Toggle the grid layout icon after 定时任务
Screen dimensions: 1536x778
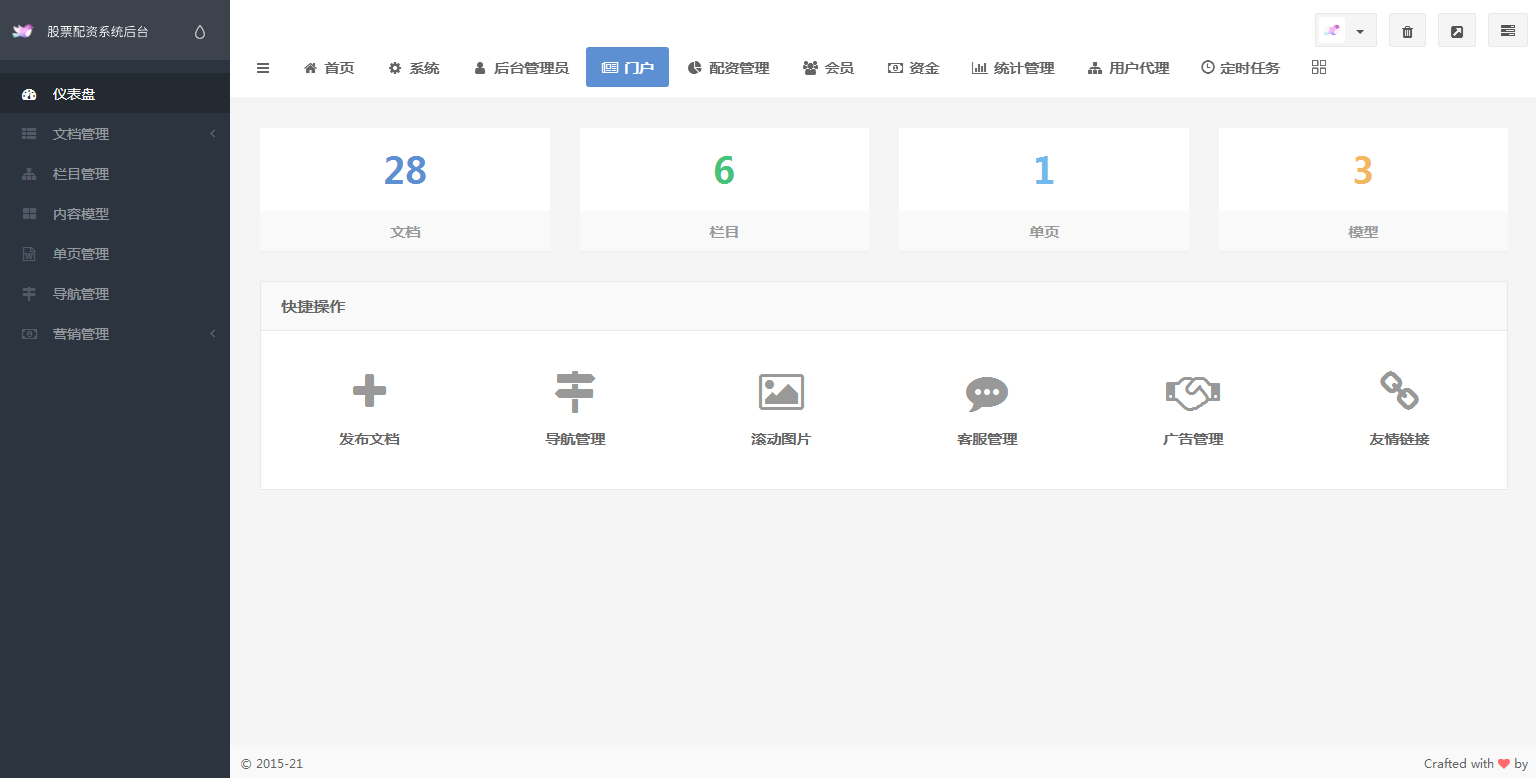pos(1318,67)
